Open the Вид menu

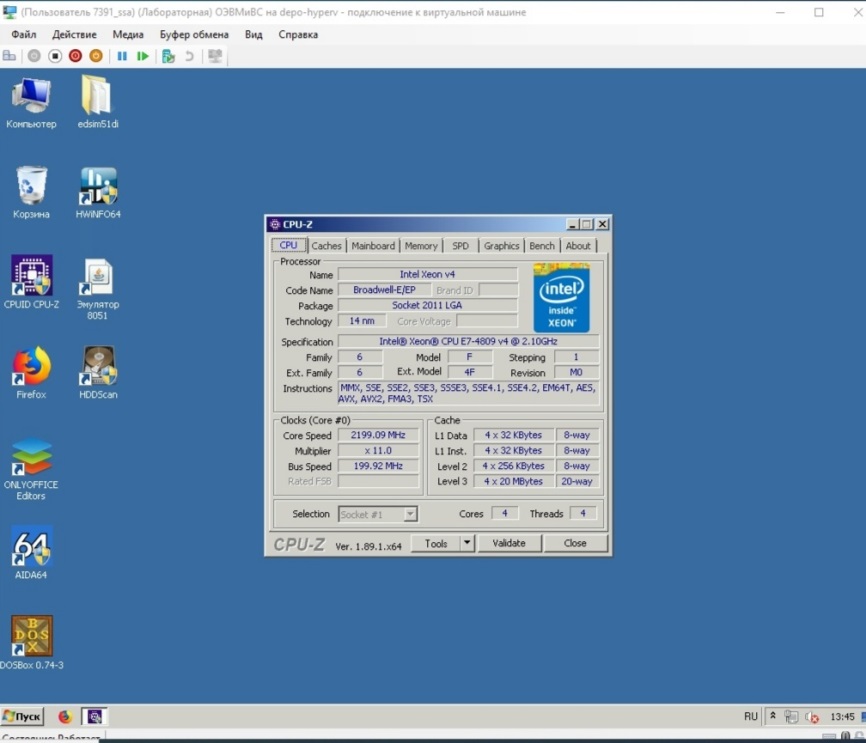pyautogui.click(x=254, y=34)
